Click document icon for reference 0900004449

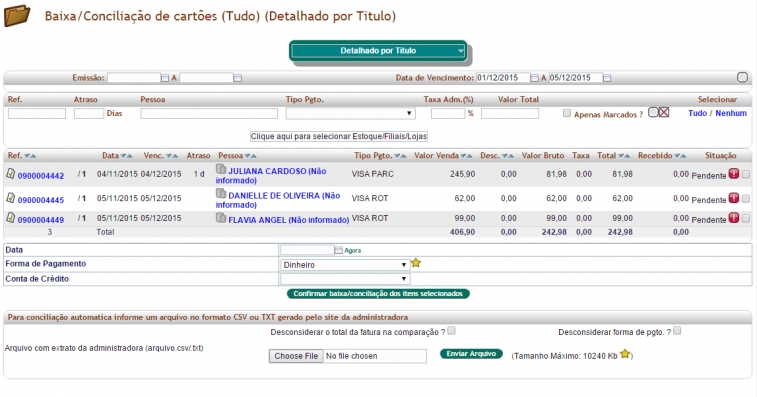coord(11,218)
